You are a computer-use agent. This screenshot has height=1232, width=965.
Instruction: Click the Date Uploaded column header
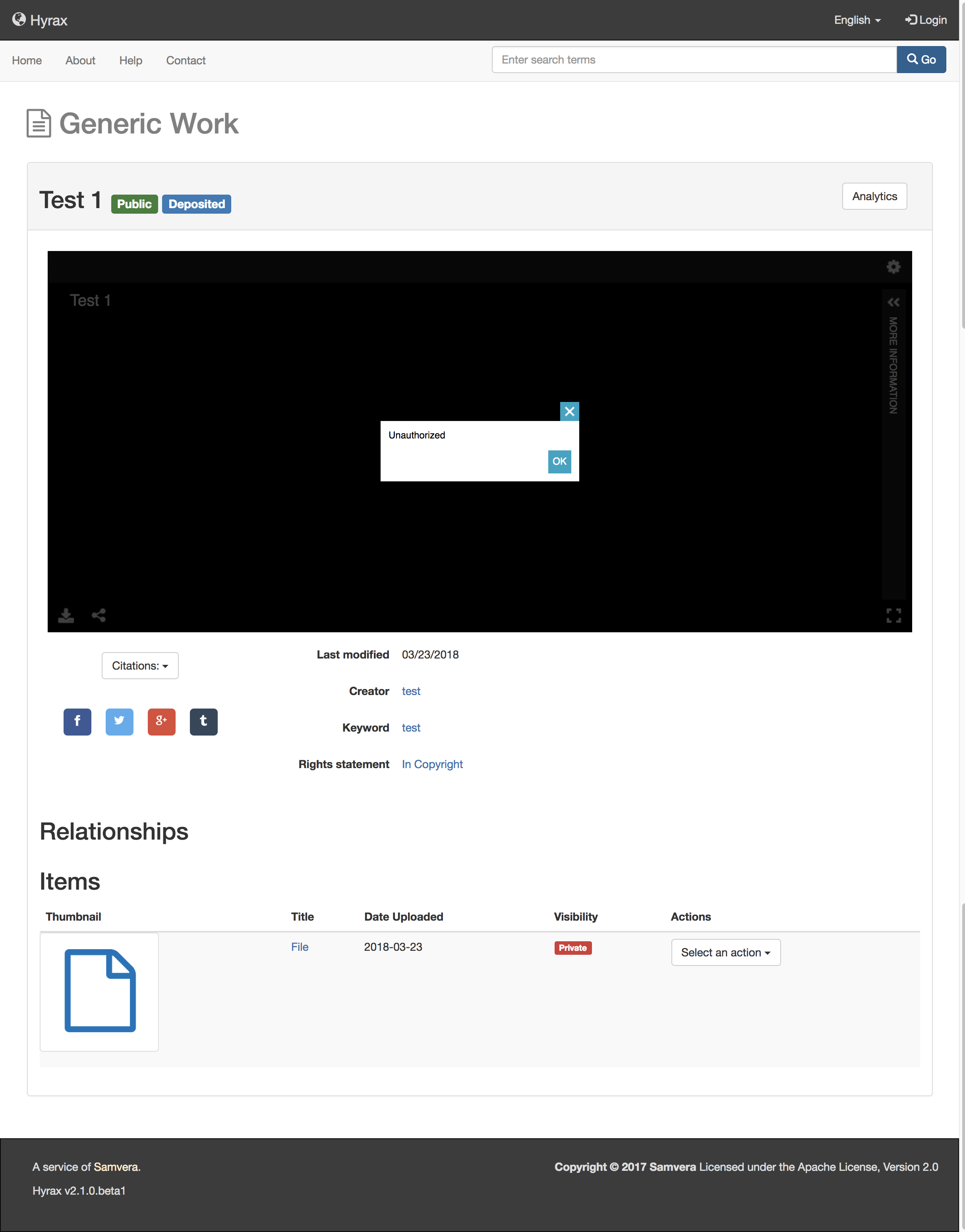(403, 917)
